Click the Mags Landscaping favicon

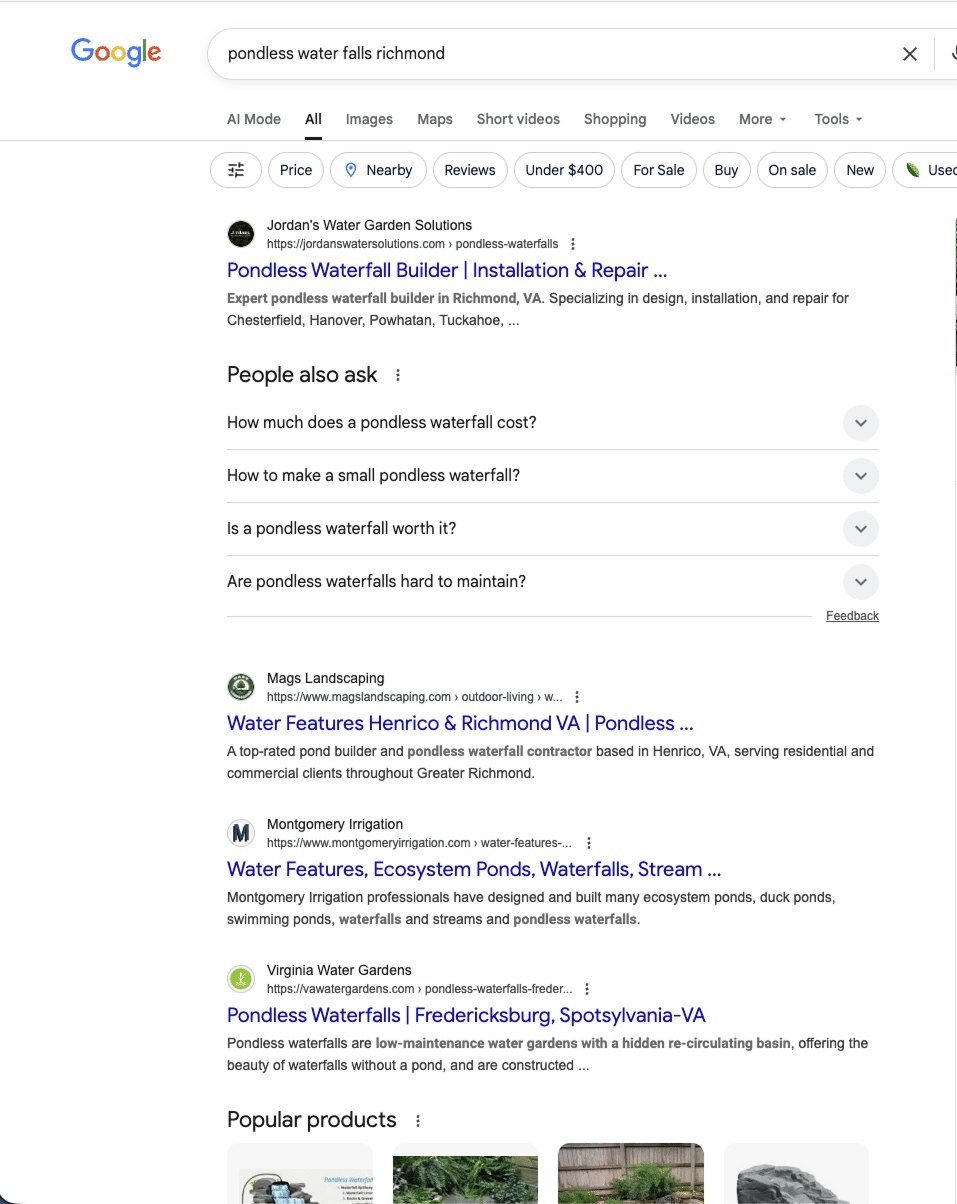tap(241, 687)
